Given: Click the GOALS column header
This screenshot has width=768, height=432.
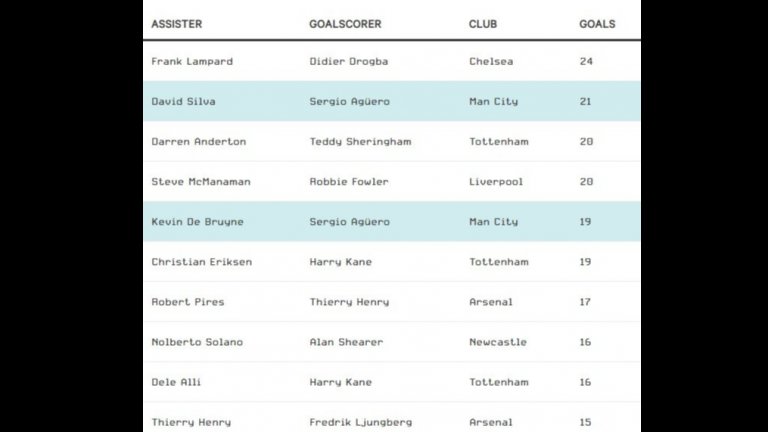Looking at the screenshot, I should (x=597, y=24).
